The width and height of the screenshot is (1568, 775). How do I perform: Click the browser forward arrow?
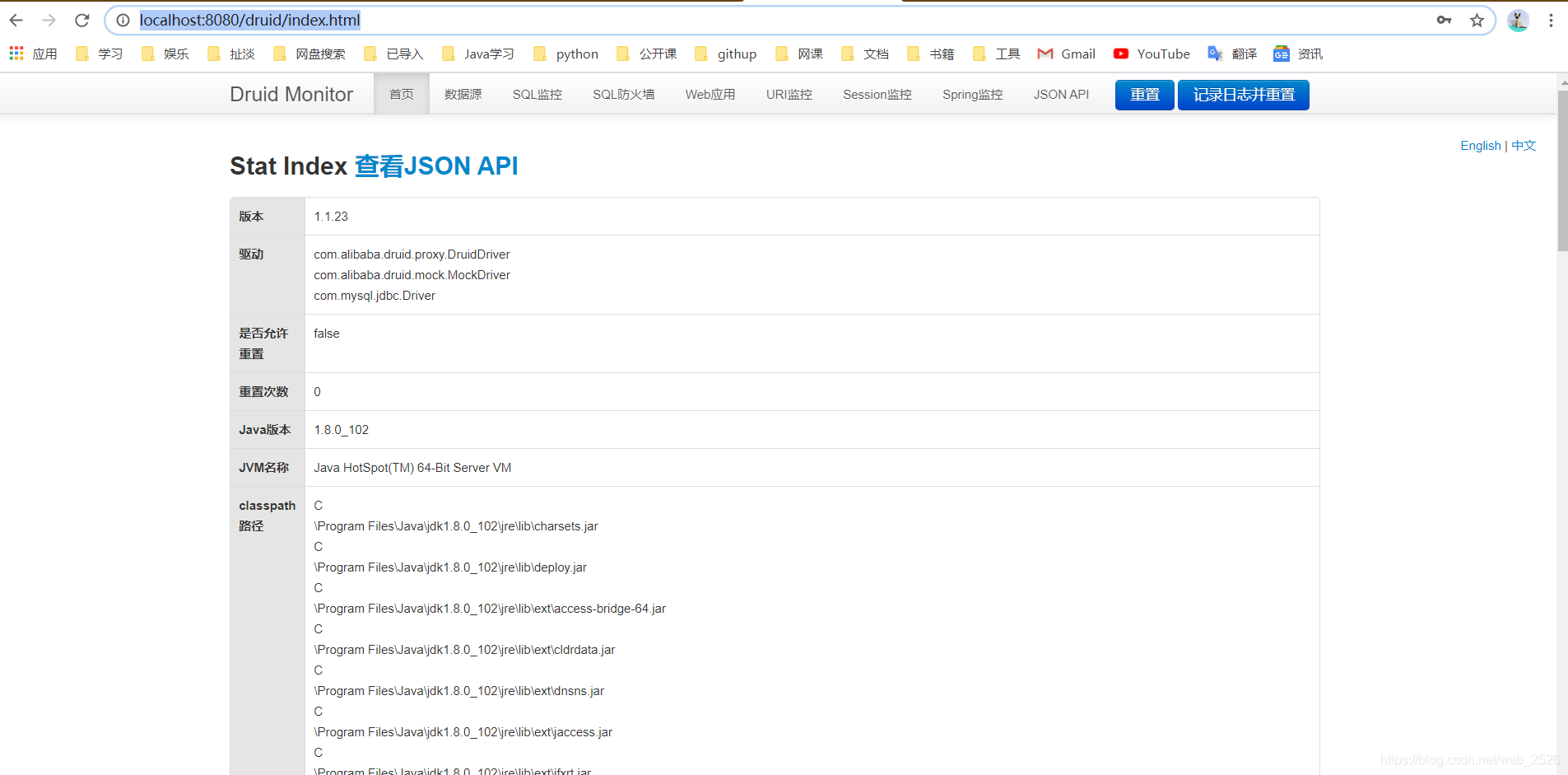point(49,20)
